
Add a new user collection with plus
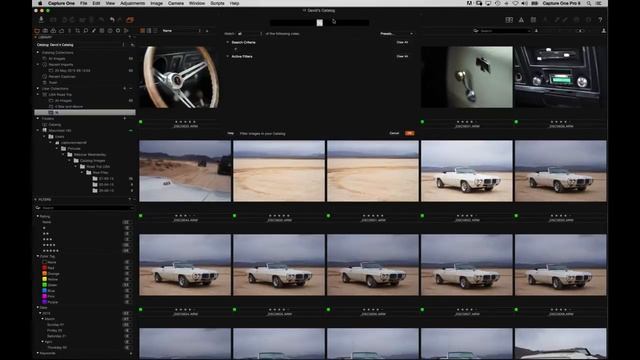point(124,89)
